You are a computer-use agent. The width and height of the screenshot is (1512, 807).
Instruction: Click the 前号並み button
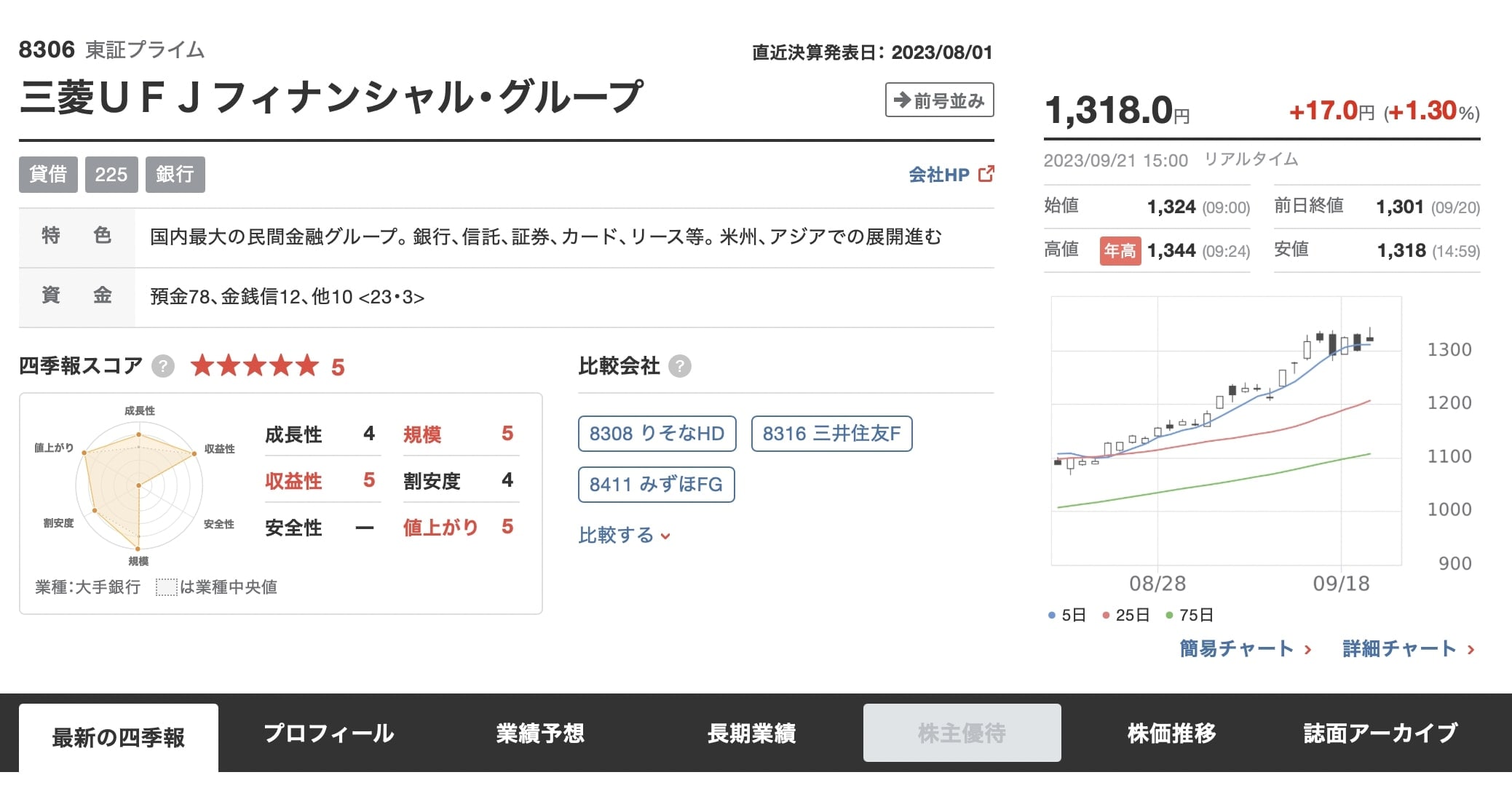click(939, 100)
